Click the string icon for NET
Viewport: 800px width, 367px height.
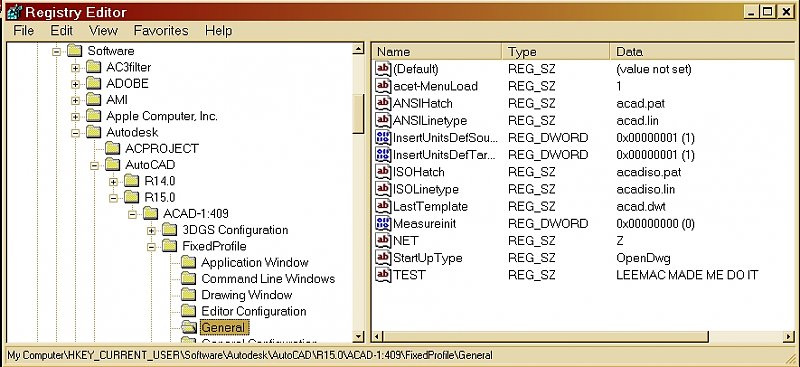[x=383, y=240]
